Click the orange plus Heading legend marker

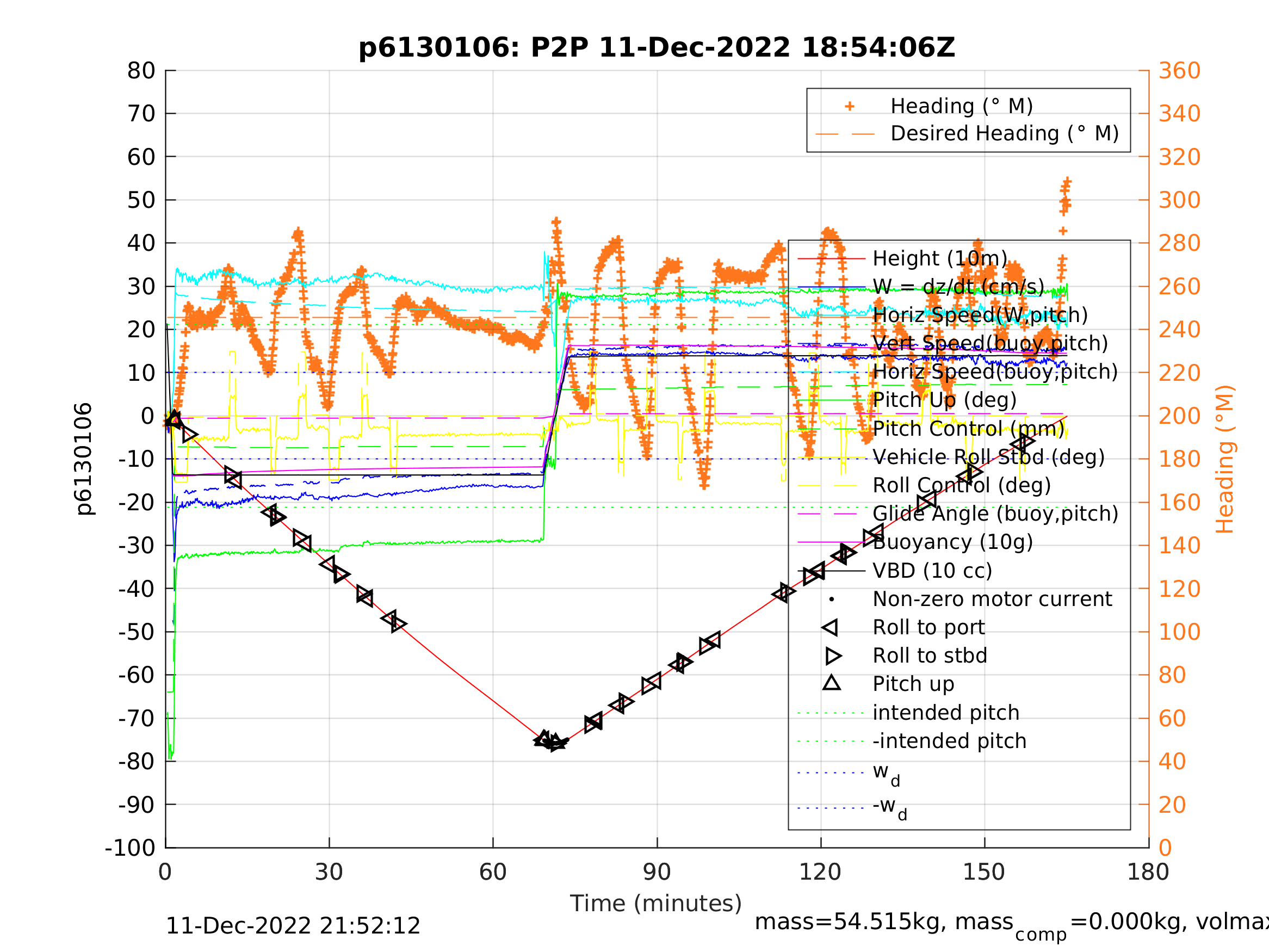tap(850, 106)
